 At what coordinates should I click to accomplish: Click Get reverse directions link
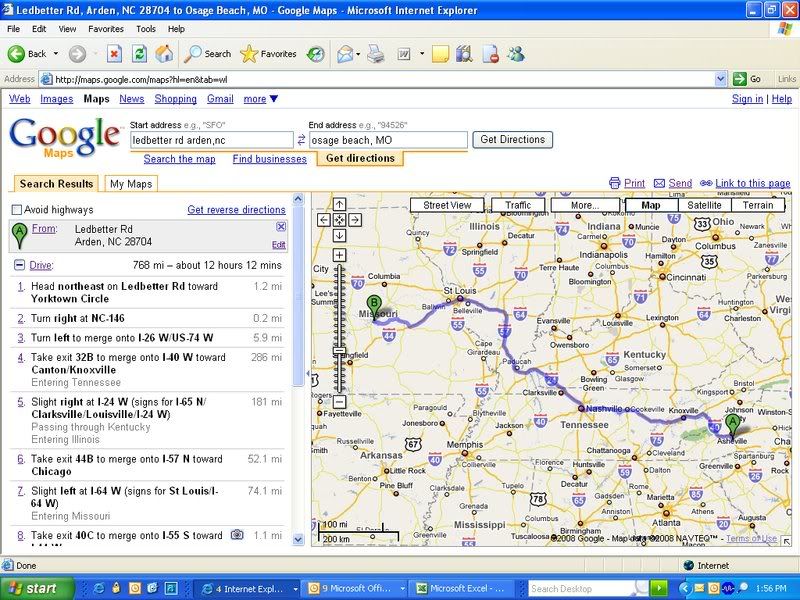(x=236, y=210)
